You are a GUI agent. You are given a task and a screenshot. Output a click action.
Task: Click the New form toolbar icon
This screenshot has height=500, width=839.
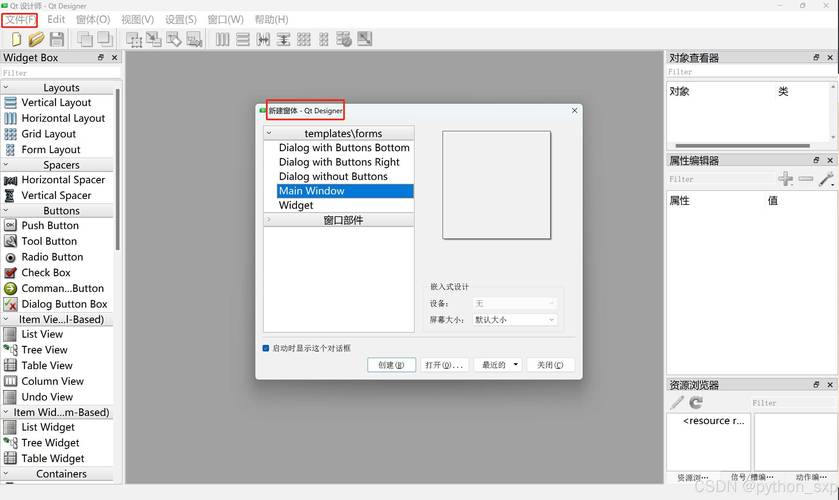point(16,39)
